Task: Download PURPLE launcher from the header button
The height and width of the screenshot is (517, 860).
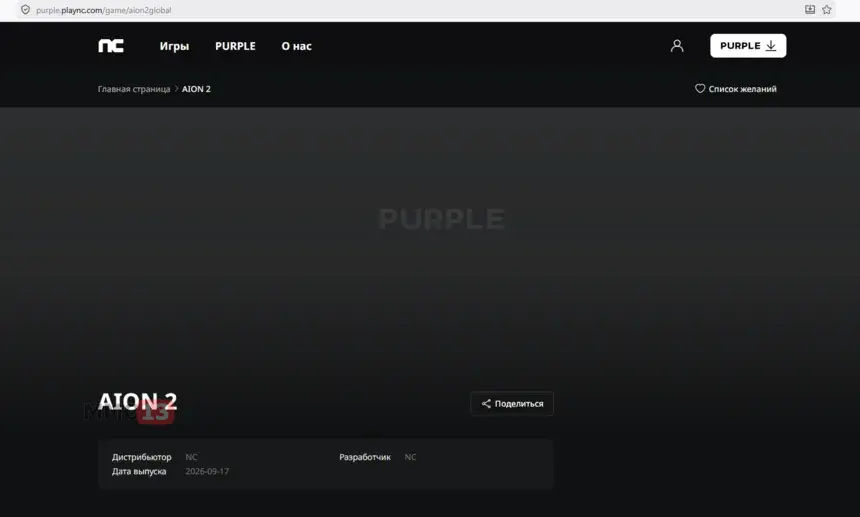Action: point(748,46)
